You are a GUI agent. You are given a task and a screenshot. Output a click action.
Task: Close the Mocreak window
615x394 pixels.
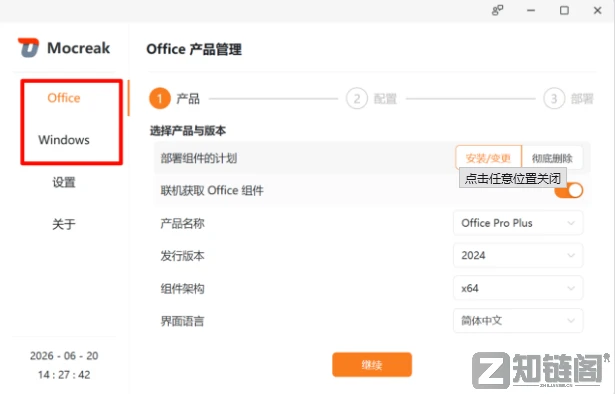597,10
